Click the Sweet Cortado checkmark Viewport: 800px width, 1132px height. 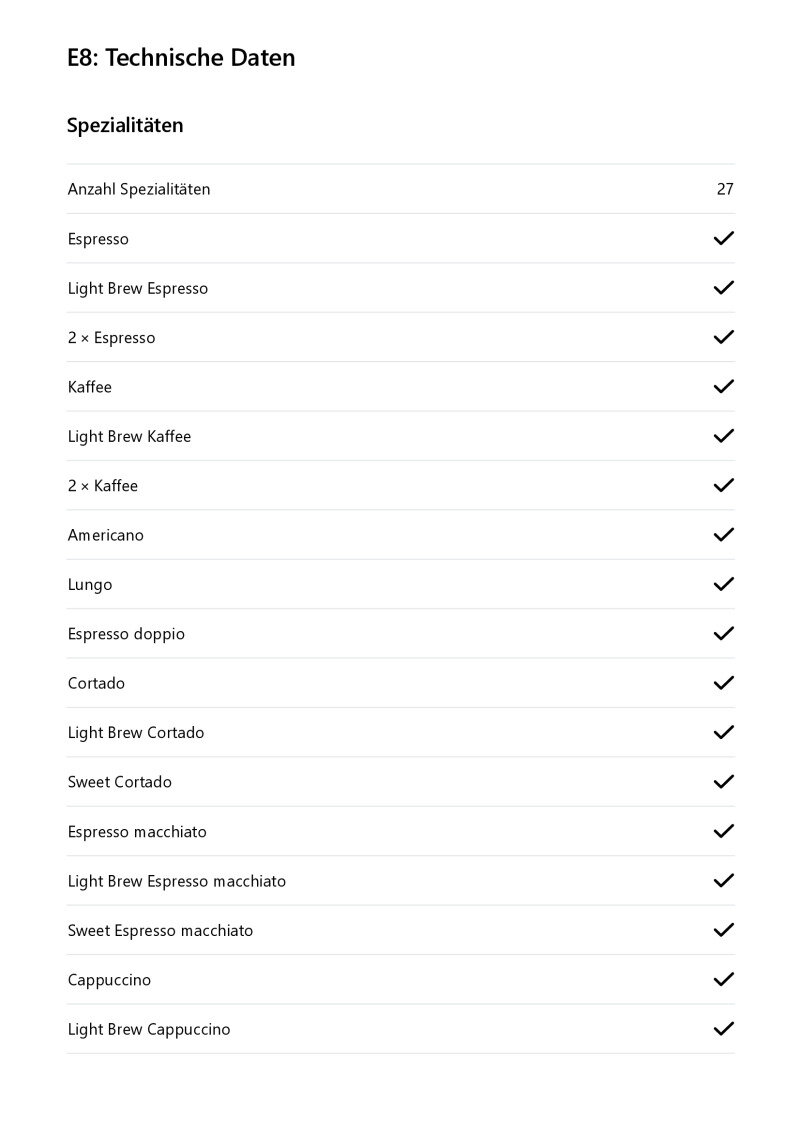tap(723, 782)
